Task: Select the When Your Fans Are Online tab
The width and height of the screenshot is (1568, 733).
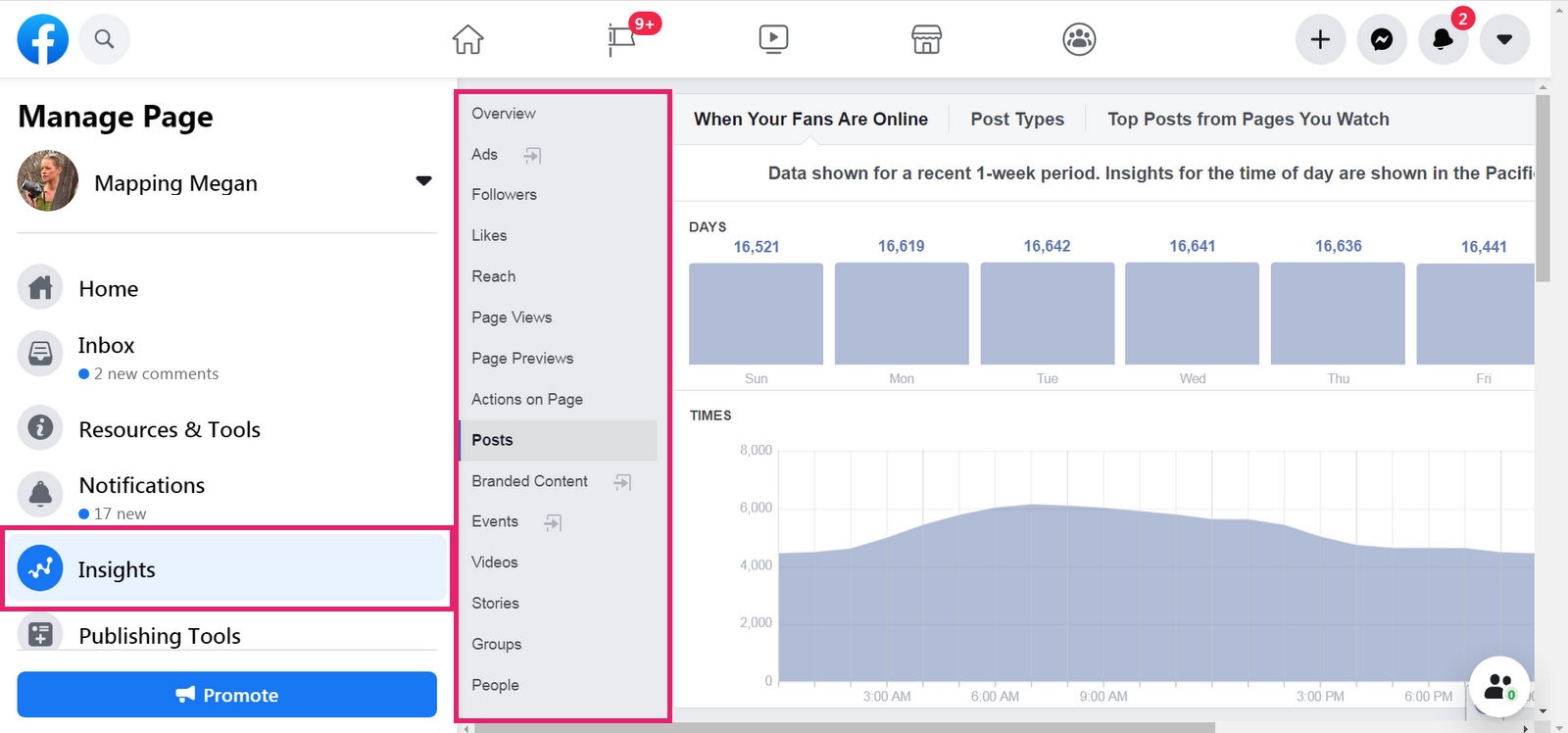Action: click(810, 120)
